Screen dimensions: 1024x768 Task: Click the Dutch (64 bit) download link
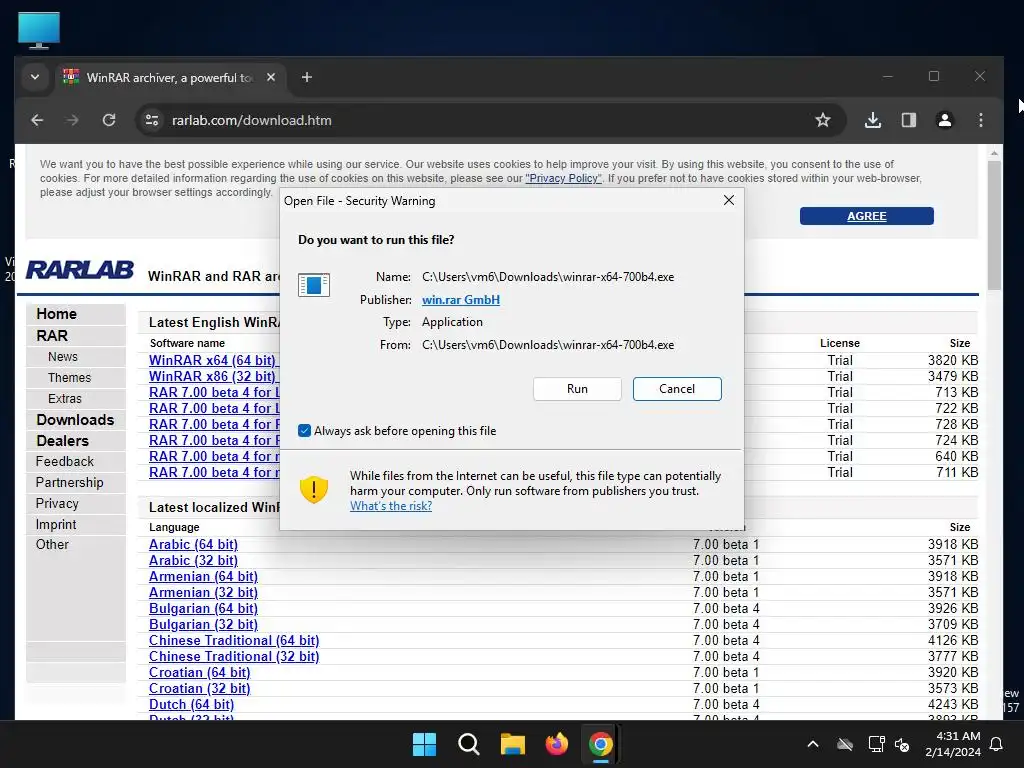(191, 704)
